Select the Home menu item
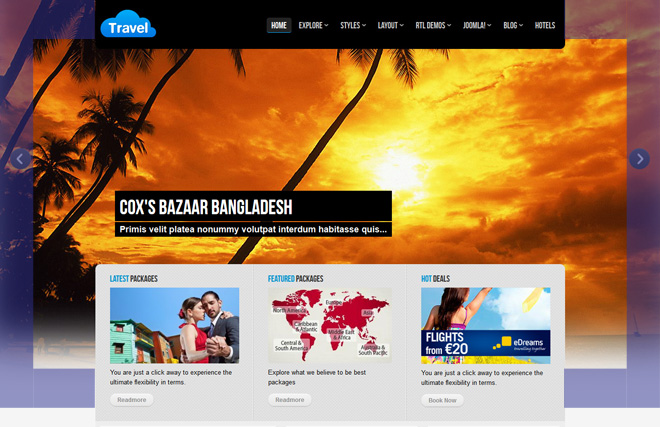This screenshot has width=660, height=427. (x=279, y=25)
